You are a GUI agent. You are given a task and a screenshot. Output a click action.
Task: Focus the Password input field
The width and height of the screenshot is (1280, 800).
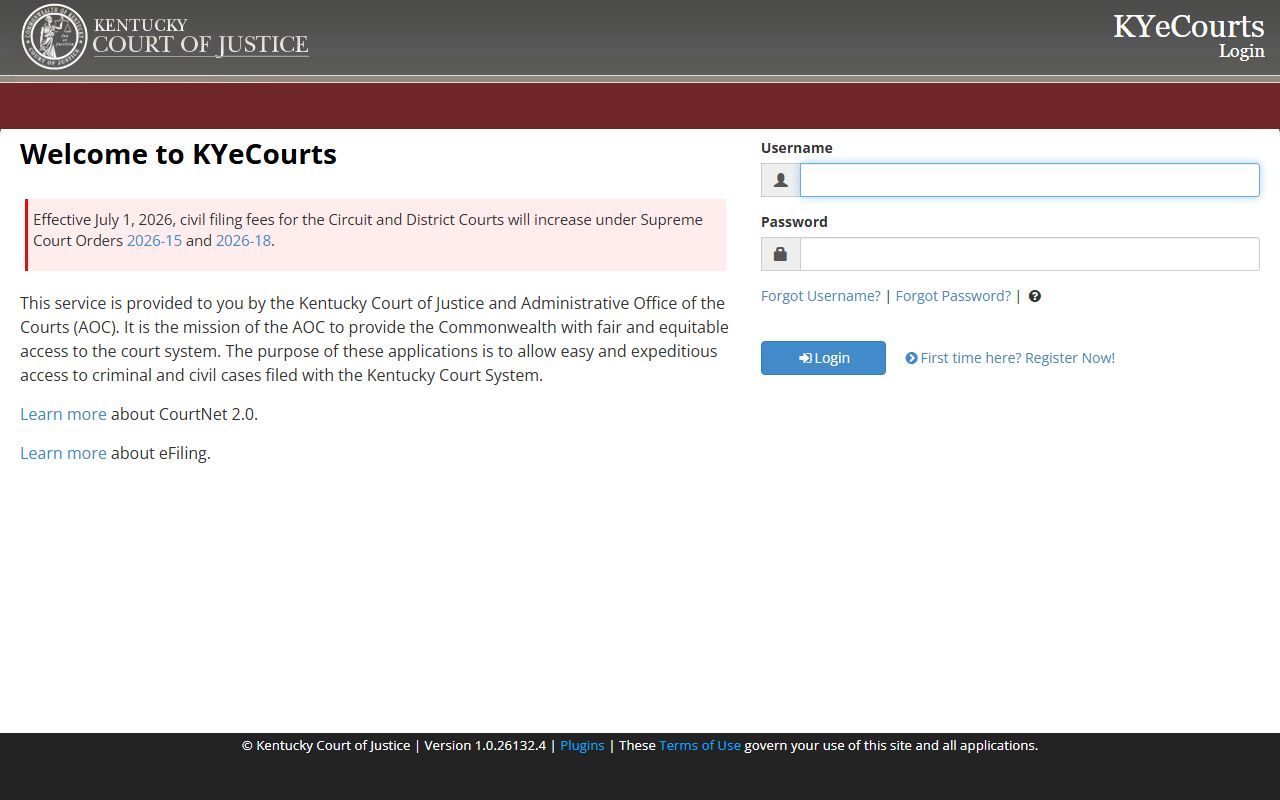[x=1029, y=254]
